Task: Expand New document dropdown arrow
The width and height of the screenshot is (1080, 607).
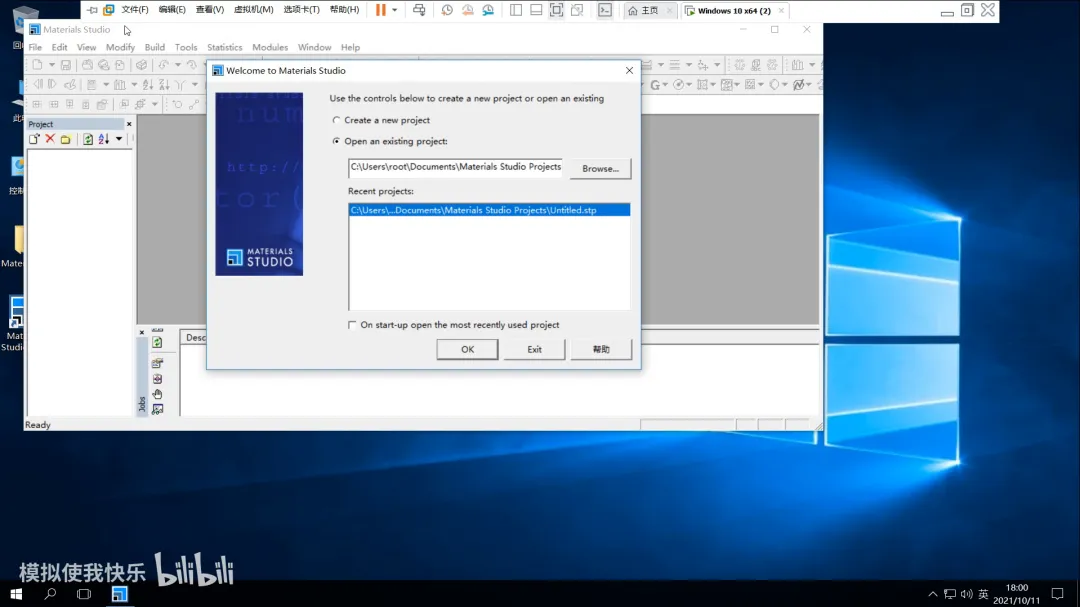Action: click(52, 65)
